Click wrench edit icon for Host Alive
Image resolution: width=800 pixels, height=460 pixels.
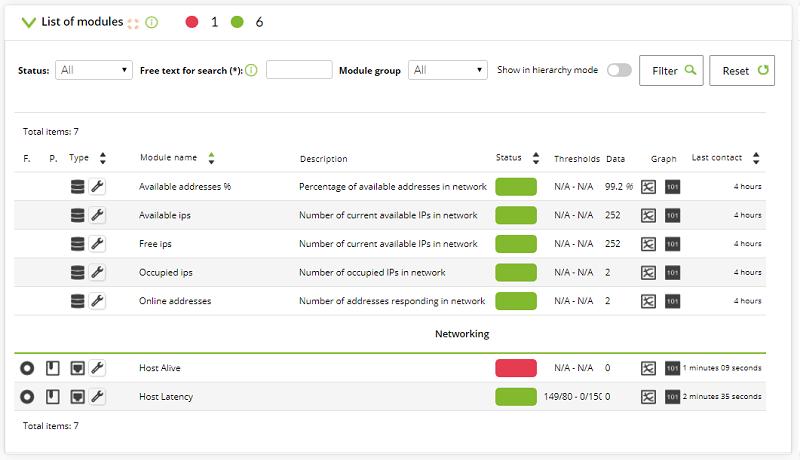97,368
